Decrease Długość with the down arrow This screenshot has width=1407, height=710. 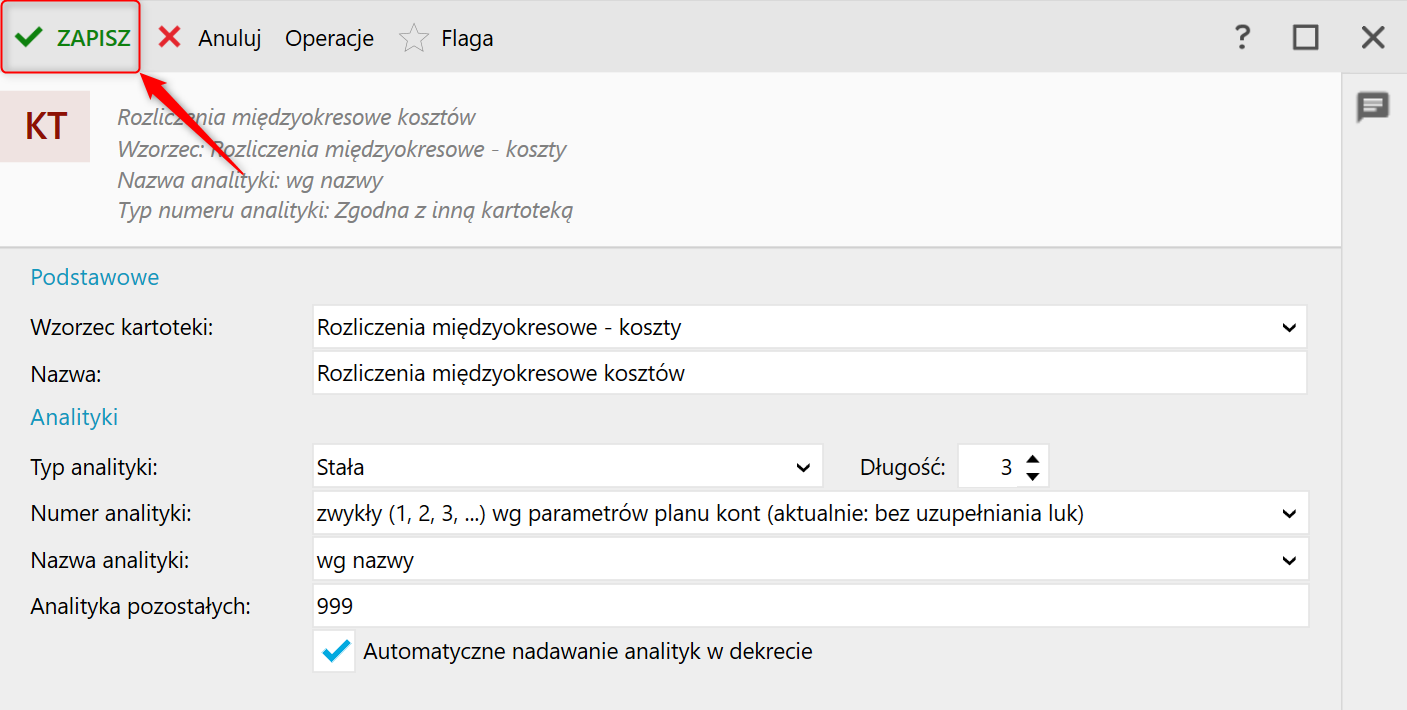(x=1033, y=475)
